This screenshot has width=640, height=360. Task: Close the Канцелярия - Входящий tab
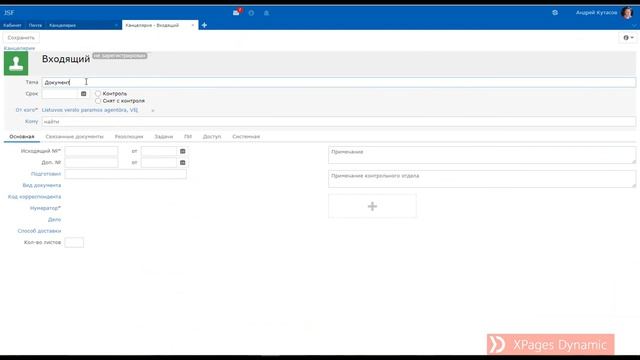point(193,25)
